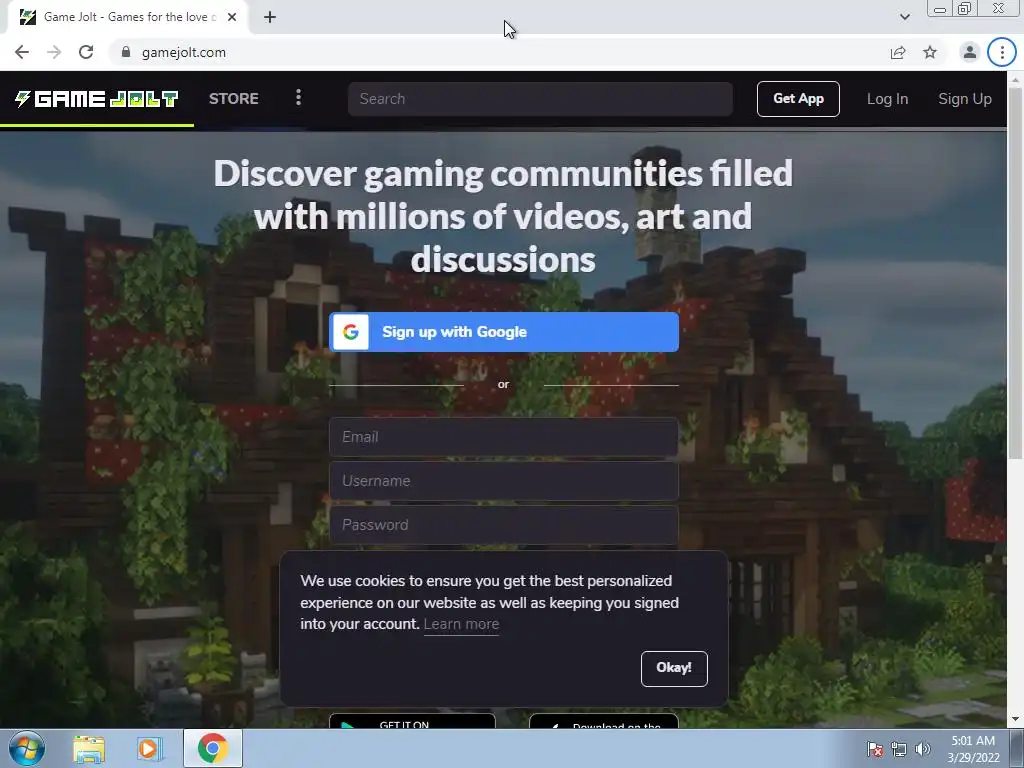Open the three-dot navigation menu beside STORE

pos(298,98)
